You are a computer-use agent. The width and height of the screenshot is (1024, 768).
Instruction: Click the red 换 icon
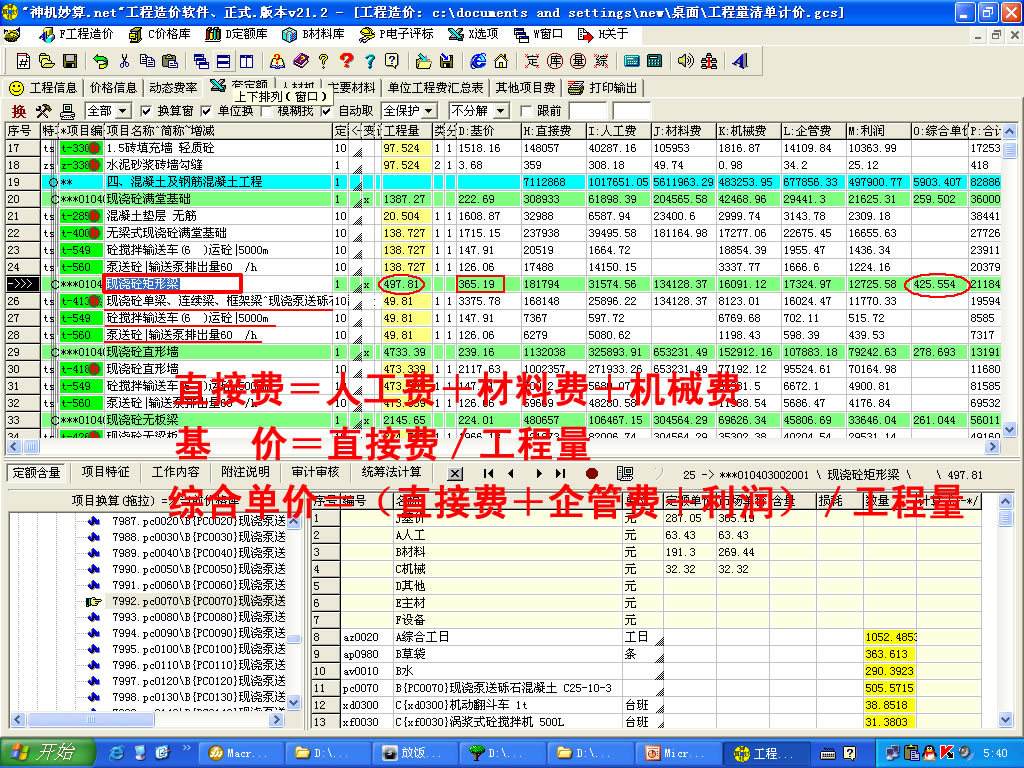click(19, 111)
